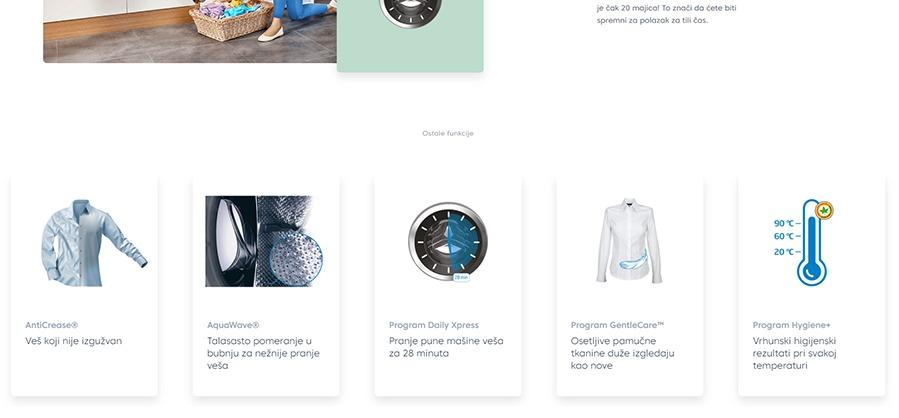Click 'Veš koji nije izgužvan' description
This screenshot has height=418, width=899.
coord(73,341)
